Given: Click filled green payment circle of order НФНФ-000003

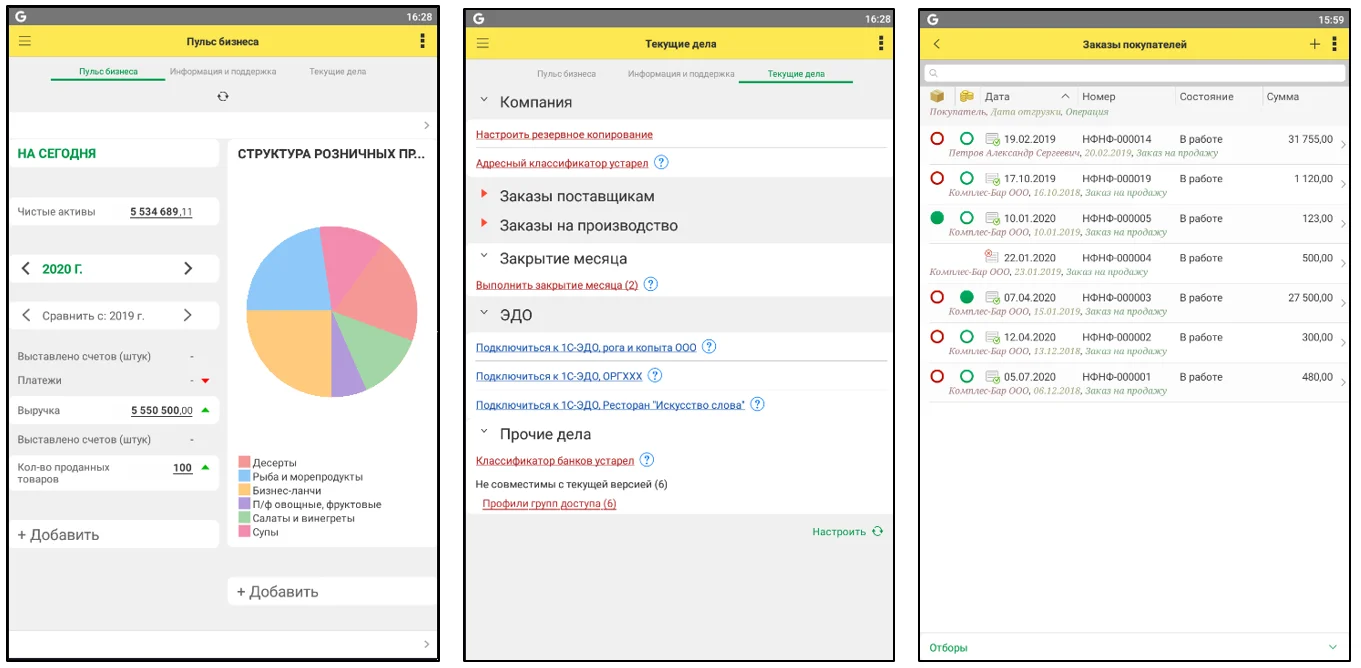Looking at the screenshot, I should (x=966, y=297).
